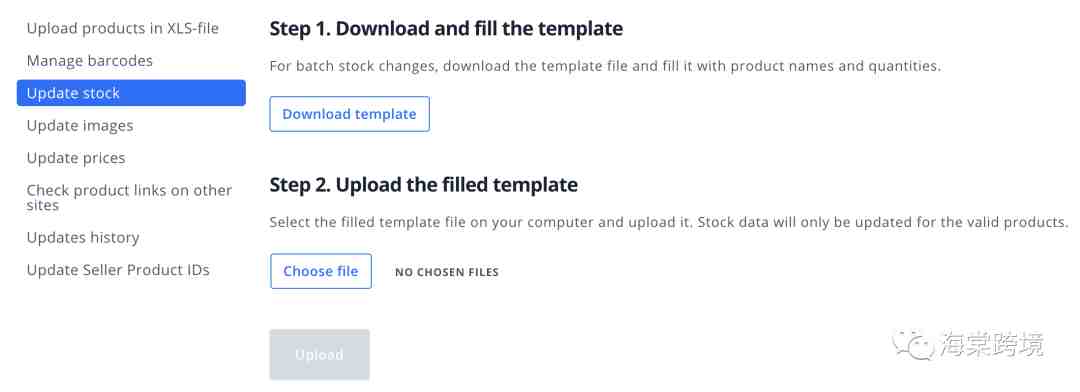The width and height of the screenshot is (1080, 392).
Task: Open Update Seller Product IDs section
Action: [x=118, y=270]
